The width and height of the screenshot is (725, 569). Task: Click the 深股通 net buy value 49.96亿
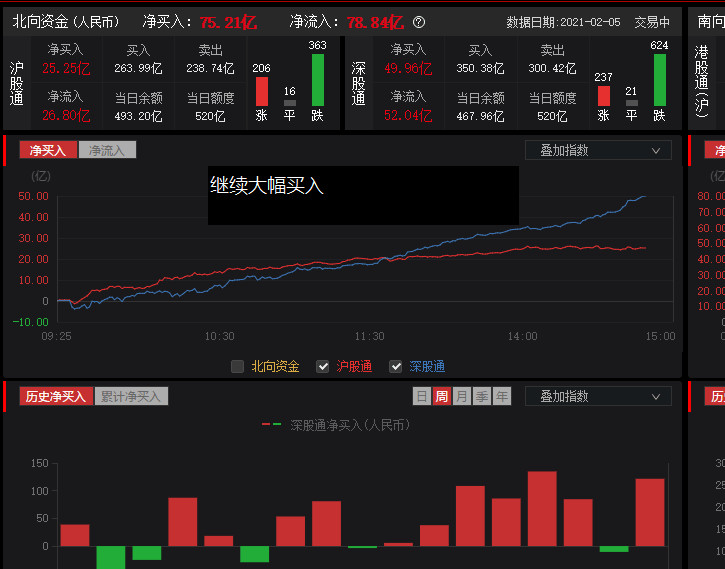pos(408,68)
